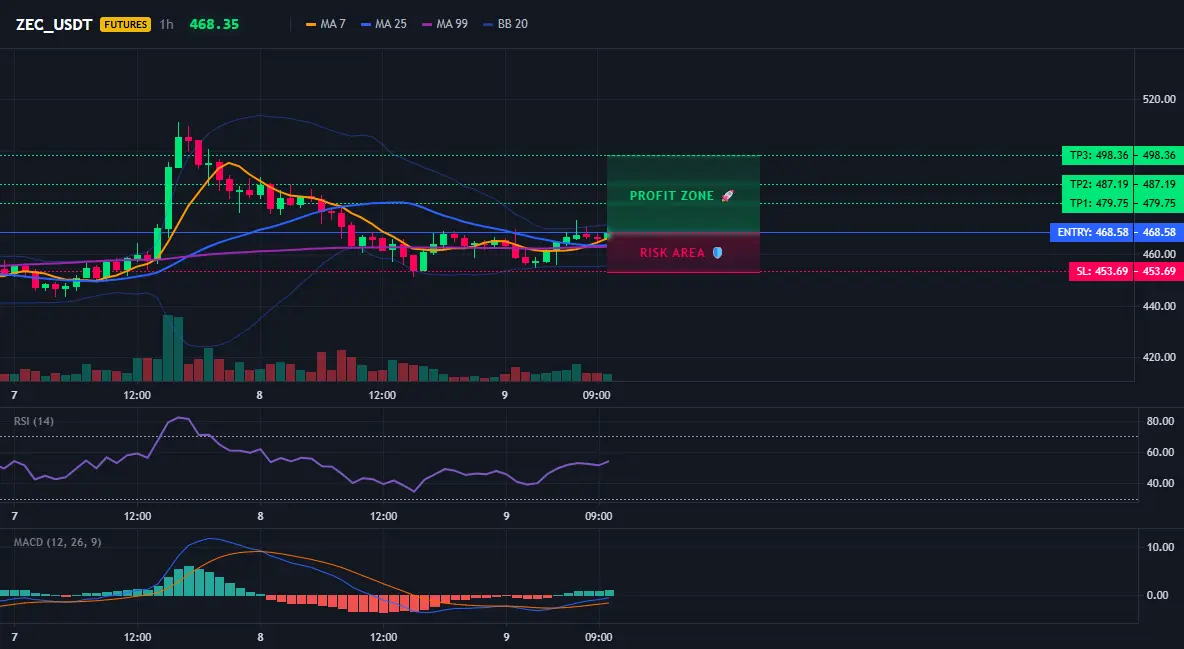Click the 440.00 price axis label
This screenshot has height=649, width=1184.
click(x=1159, y=306)
